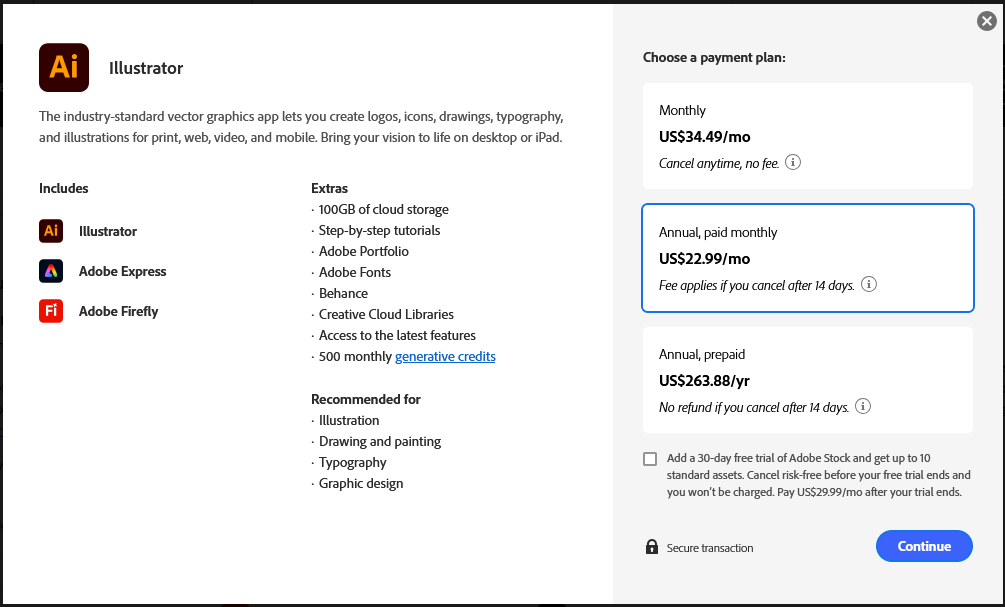Close the payment plan dialog
Image resolution: width=1005 pixels, height=607 pixels.
(x=986, y=20)
